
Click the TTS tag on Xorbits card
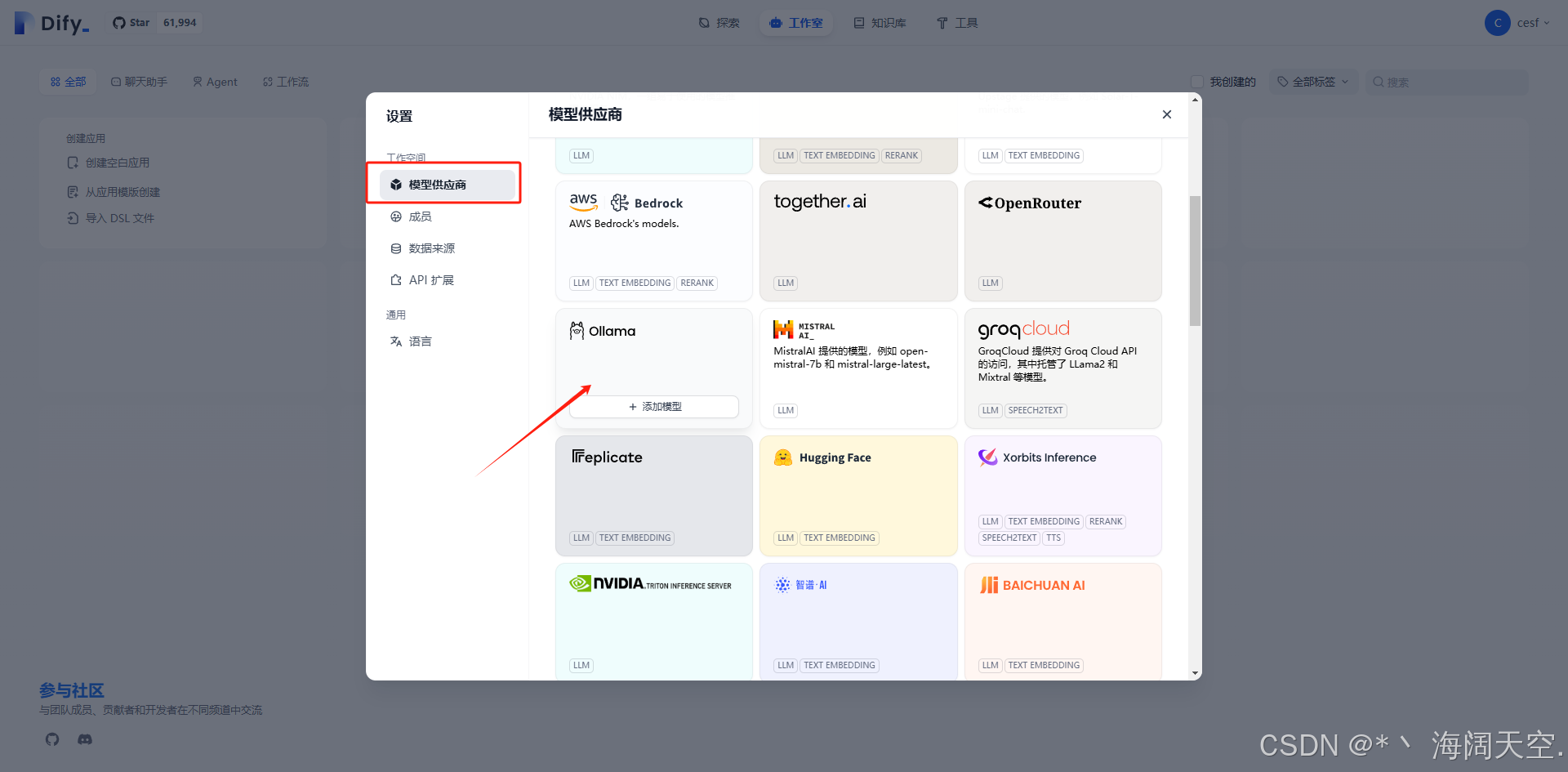[1053, 538]
